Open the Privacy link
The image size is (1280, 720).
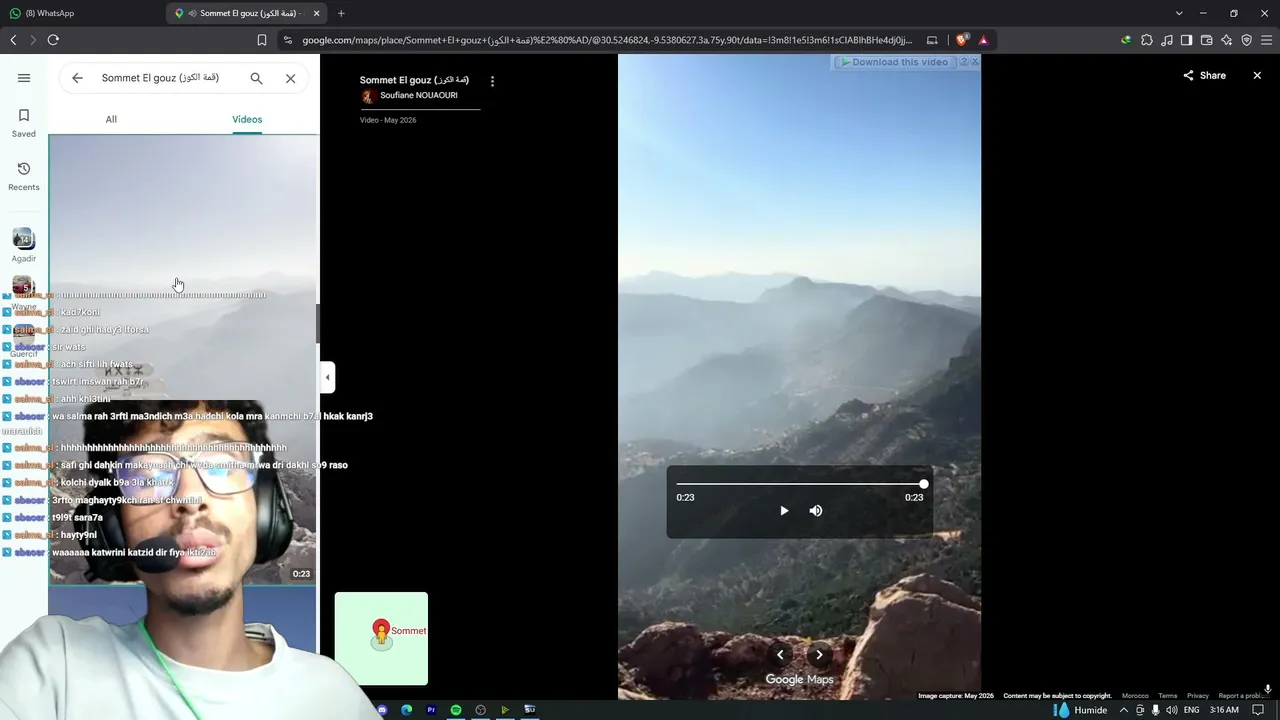(1198, 696)
